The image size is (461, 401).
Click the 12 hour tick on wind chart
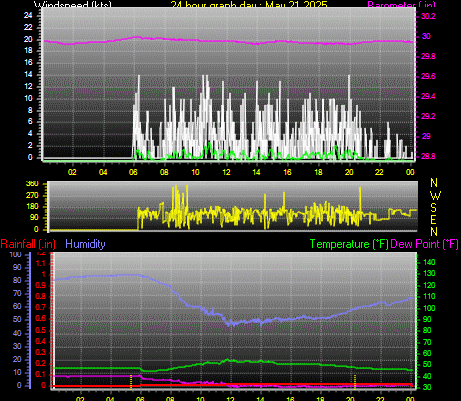[227, 172]
